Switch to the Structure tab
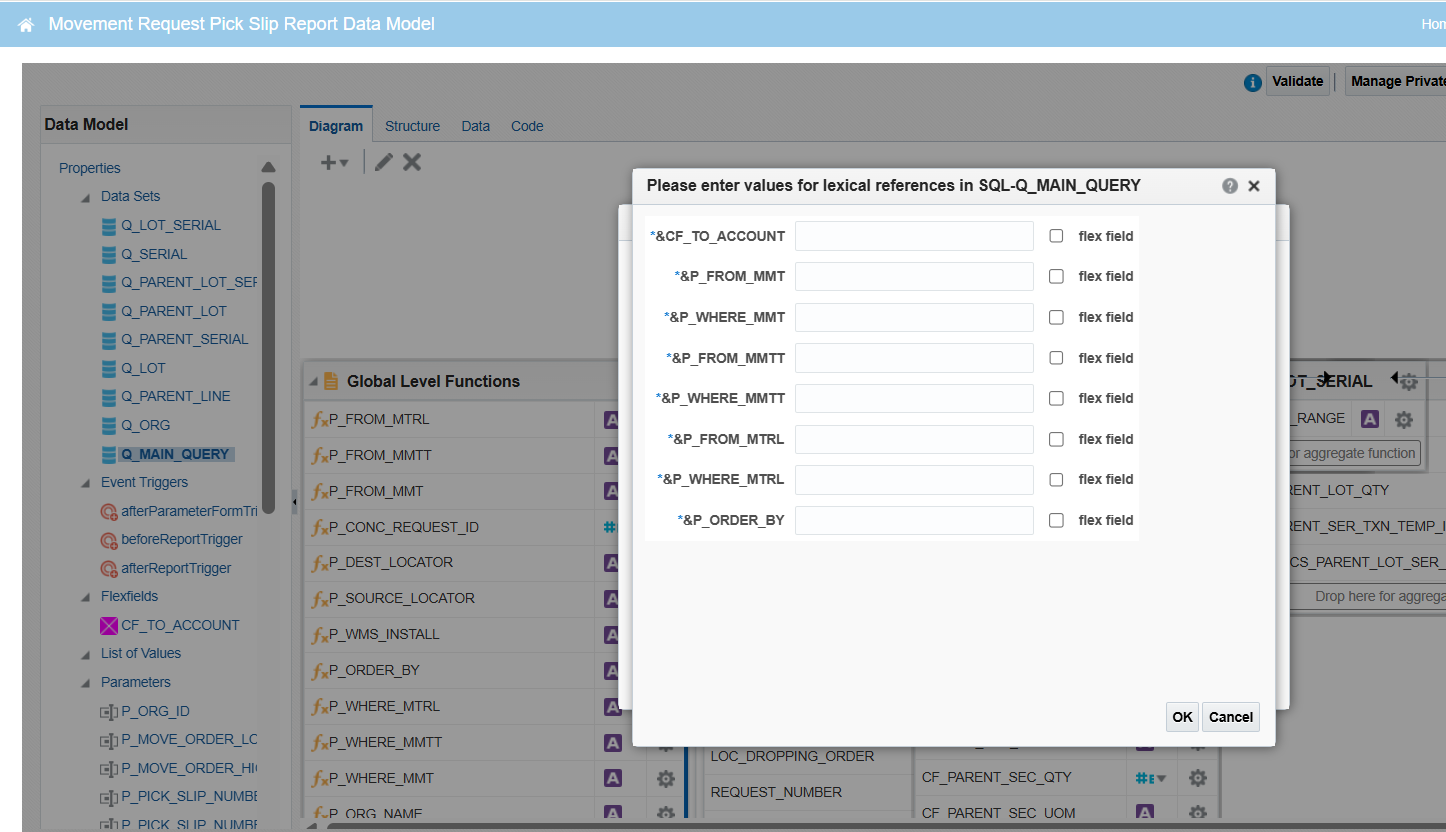Viewport: 1446px width, 832px height. [x=412, y=126]
